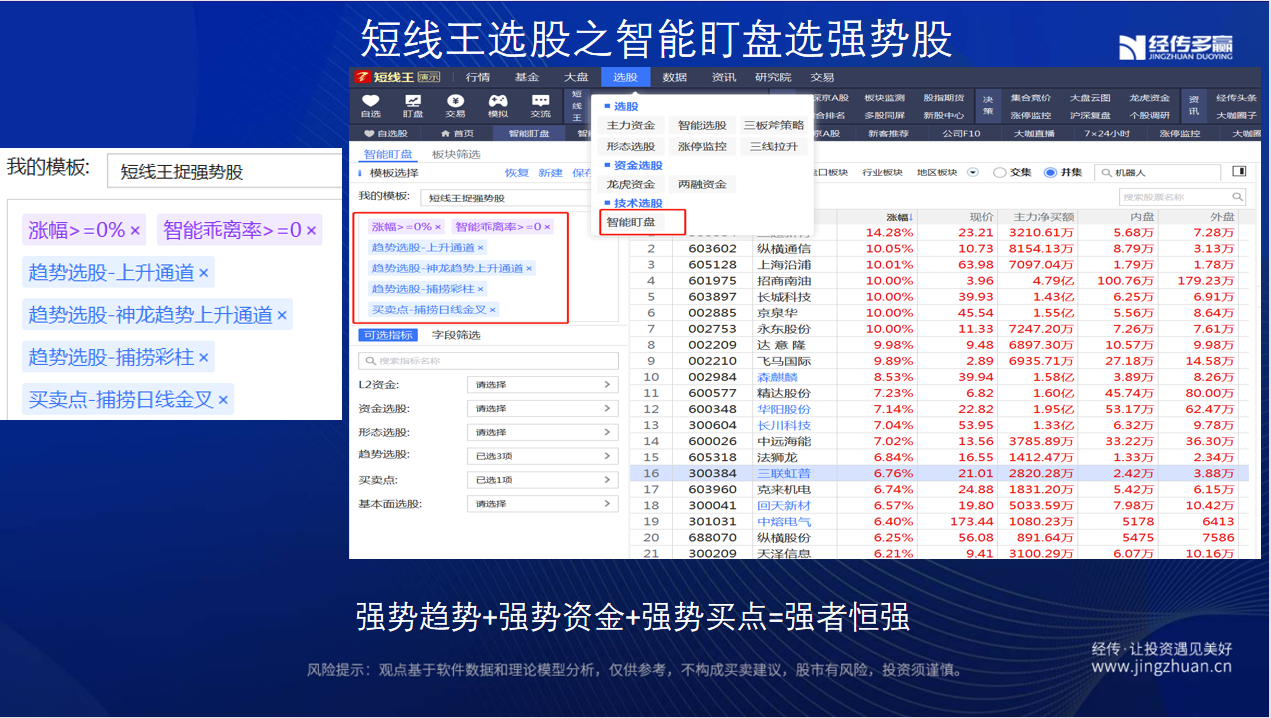Expand the round dropdown after 地区板块
This screenshot has height=718, width=1271.
[x=973, y=173]
